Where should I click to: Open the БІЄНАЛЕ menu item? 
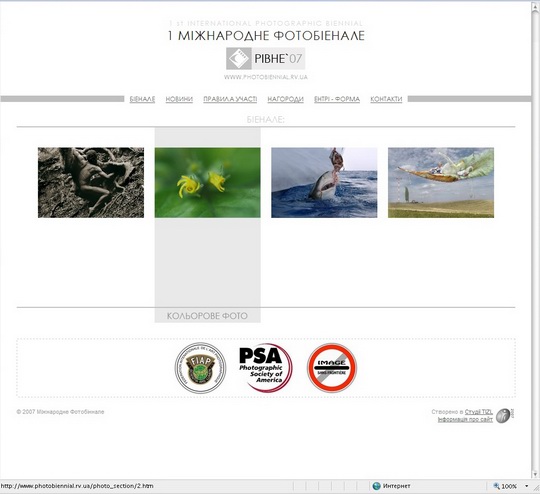tap(142, 99)
